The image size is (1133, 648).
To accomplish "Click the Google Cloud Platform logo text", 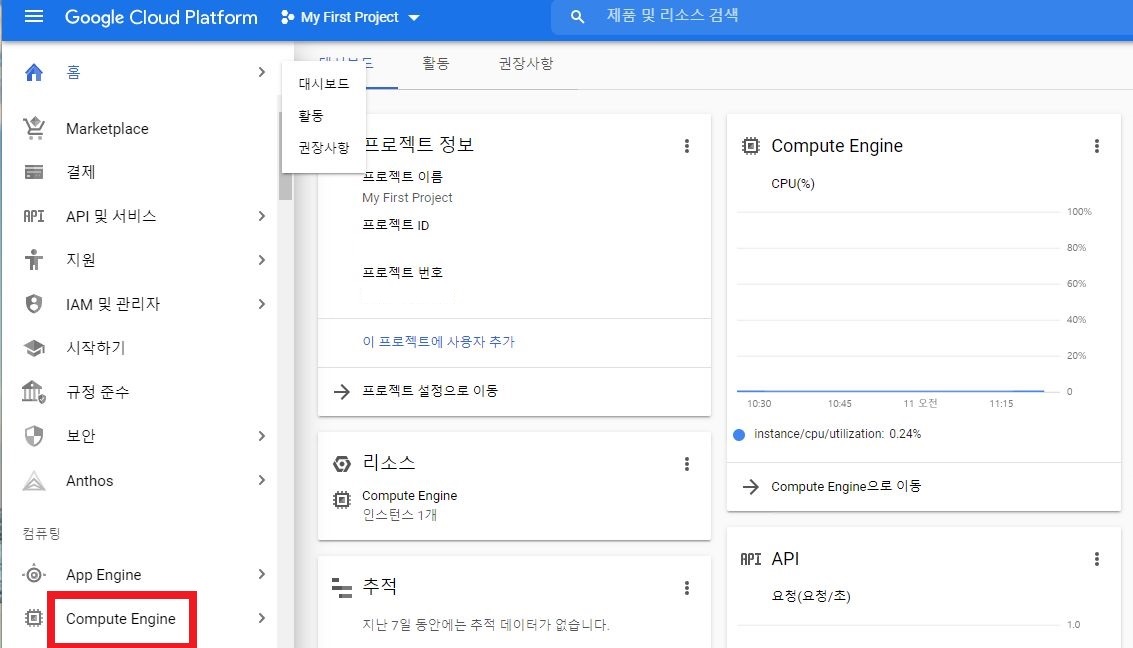I will pyautogui.click(x=161, y=17).
